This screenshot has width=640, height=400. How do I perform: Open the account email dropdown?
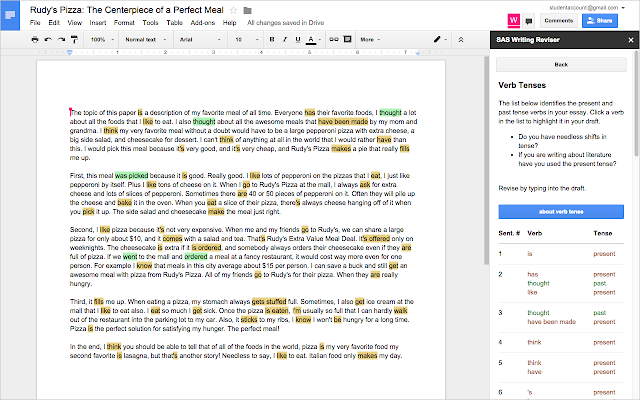[x=587, y=8]
